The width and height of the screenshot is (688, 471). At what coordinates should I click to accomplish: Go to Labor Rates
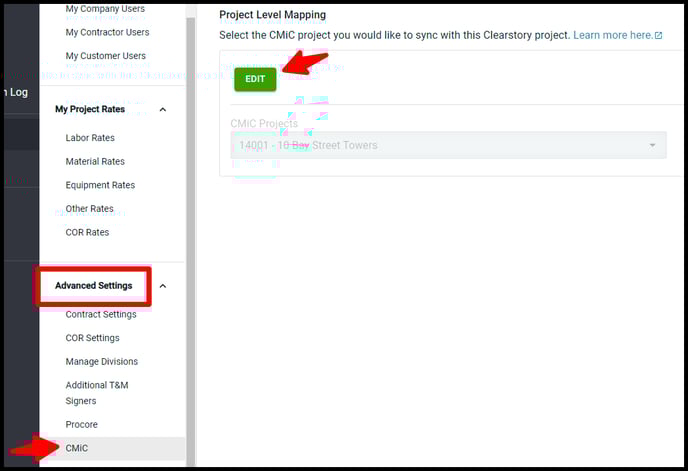(90, 138)
